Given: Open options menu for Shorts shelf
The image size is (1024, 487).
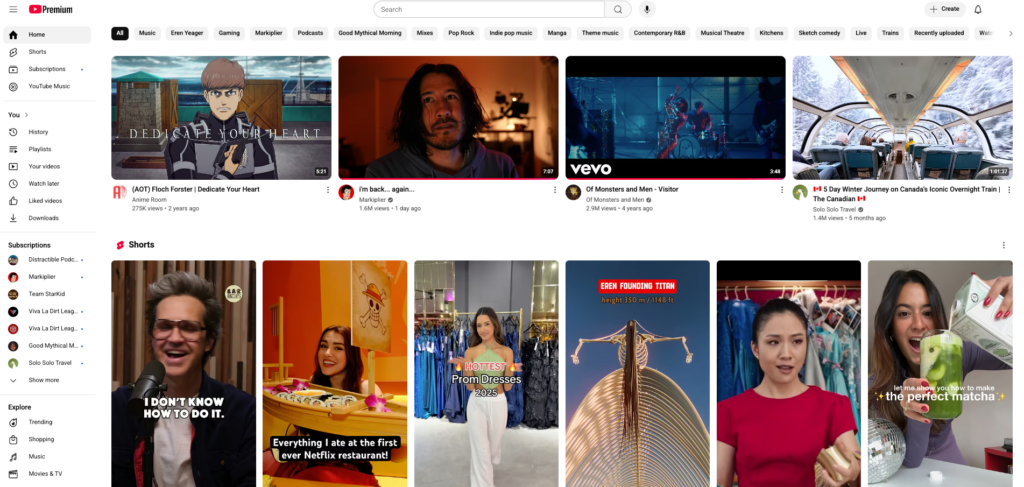Looking at the screenshot, I should click(x=1004, y=245).
